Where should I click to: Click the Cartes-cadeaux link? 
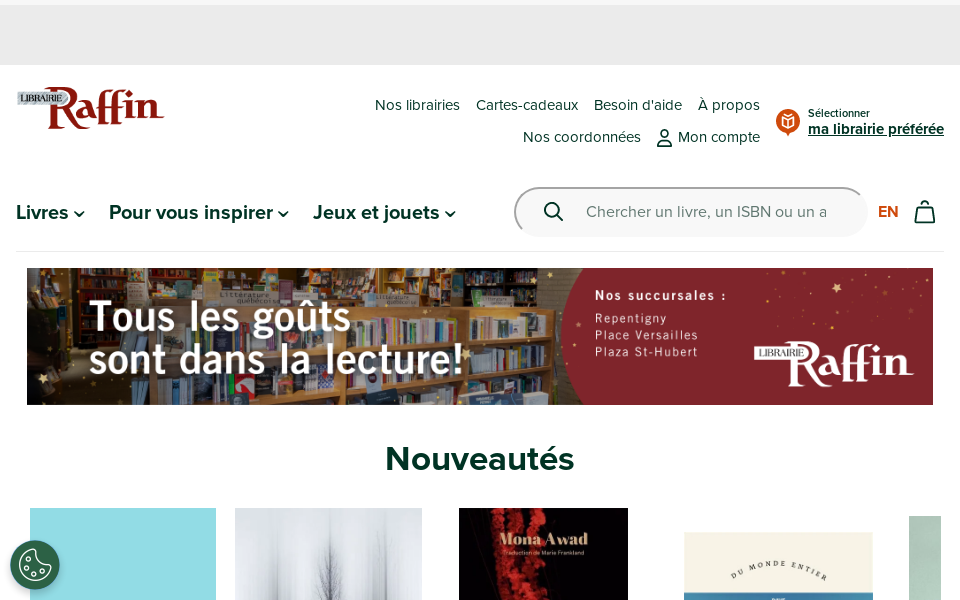coord(527,105)
